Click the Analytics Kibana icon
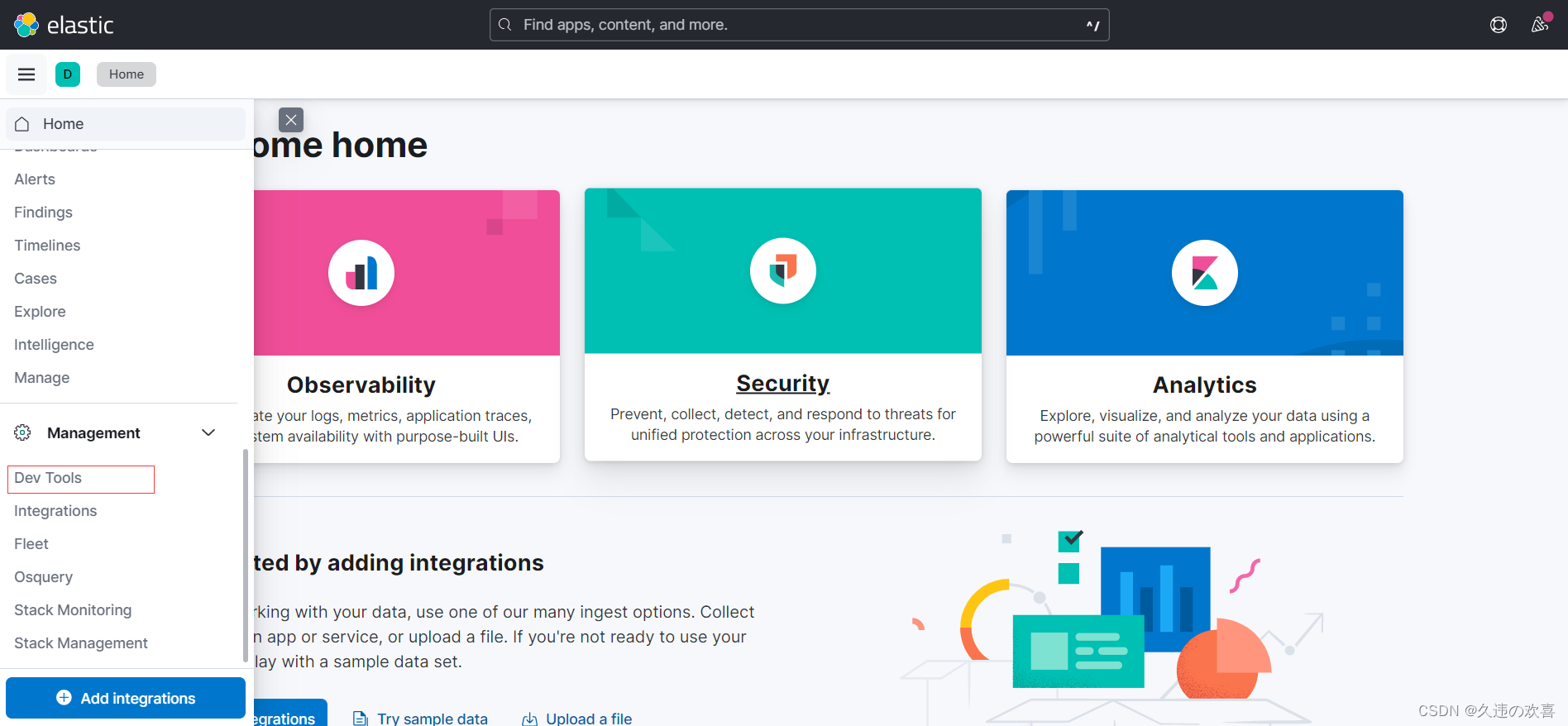Viewport: 1568px width, 726px height. pos(1205,273)
